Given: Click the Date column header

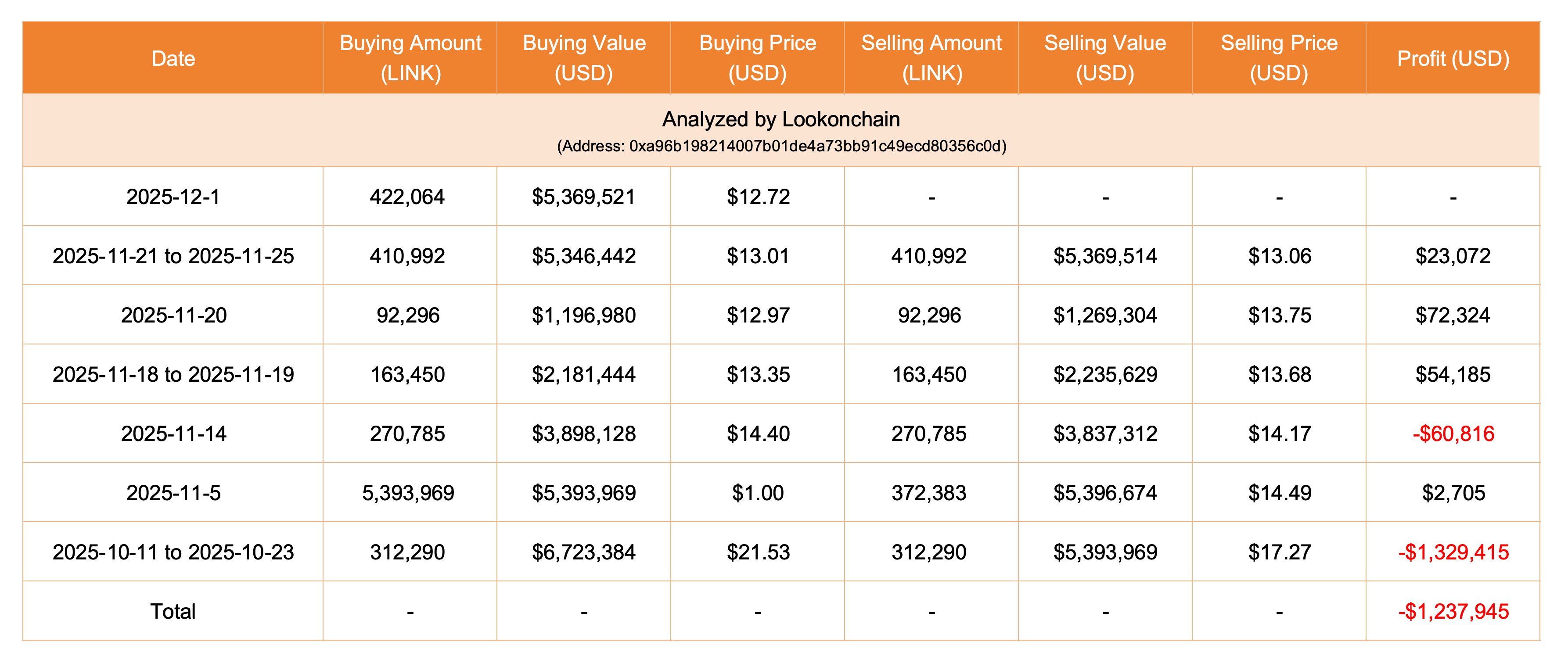Looking at the screenshot, I should (x=173, y=58).
